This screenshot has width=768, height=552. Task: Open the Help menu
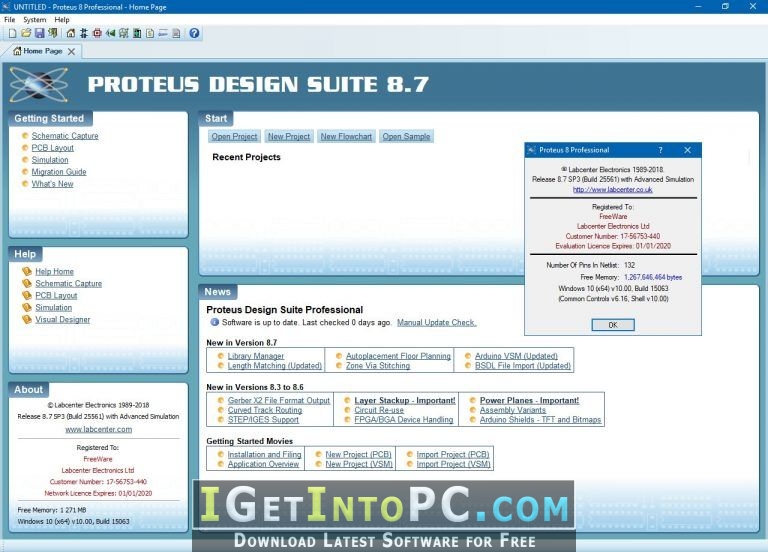[x=62, y=20]
